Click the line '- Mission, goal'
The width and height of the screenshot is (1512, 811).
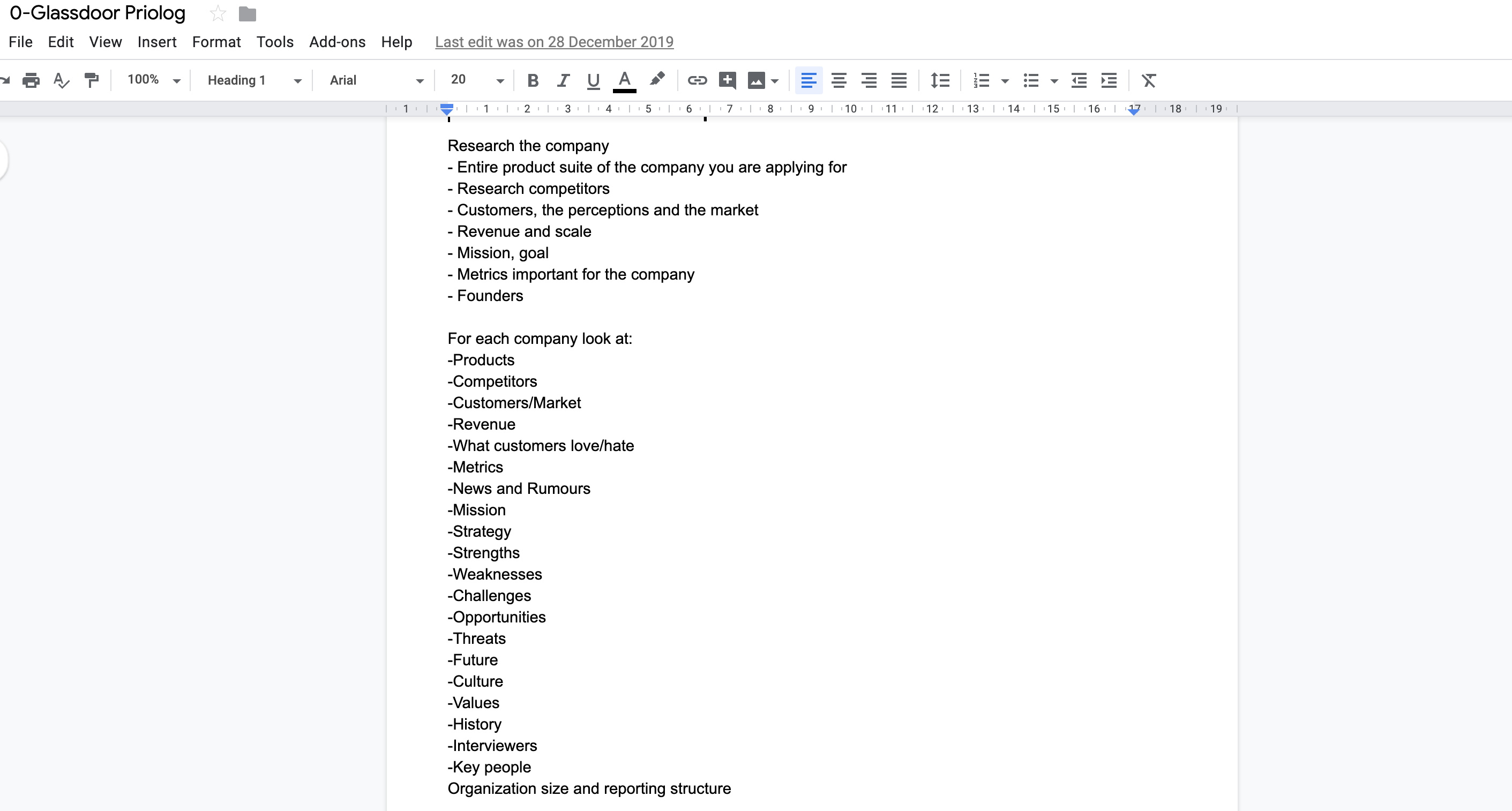(498, 253)
